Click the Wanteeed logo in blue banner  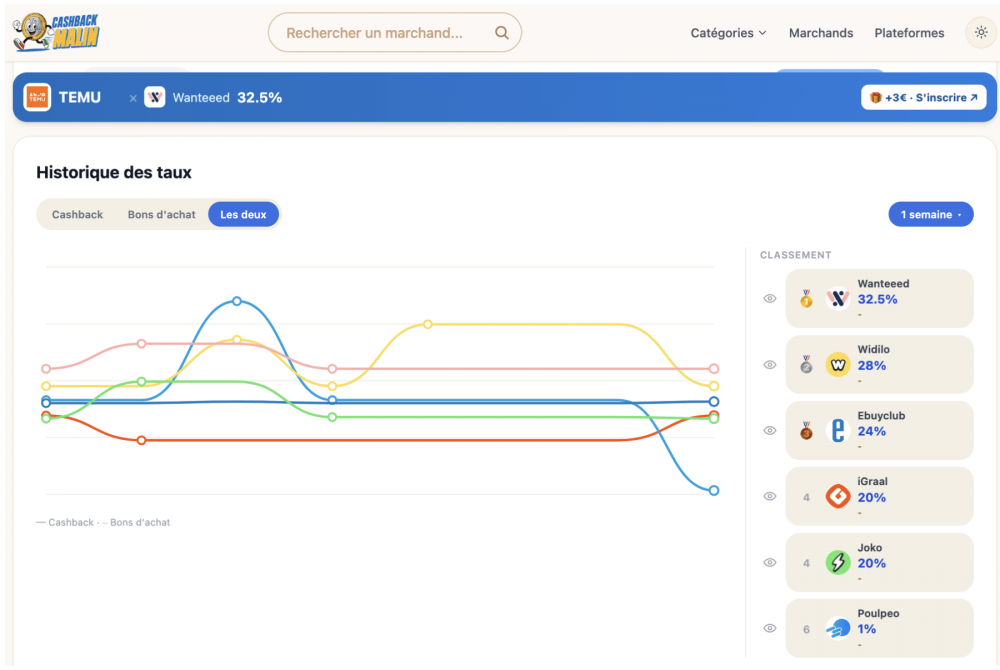pos(154,98)
